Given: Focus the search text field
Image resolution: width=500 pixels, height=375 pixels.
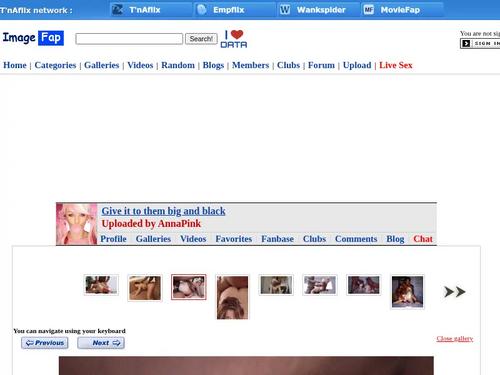Looking at the screenshot, I should 129,39.
